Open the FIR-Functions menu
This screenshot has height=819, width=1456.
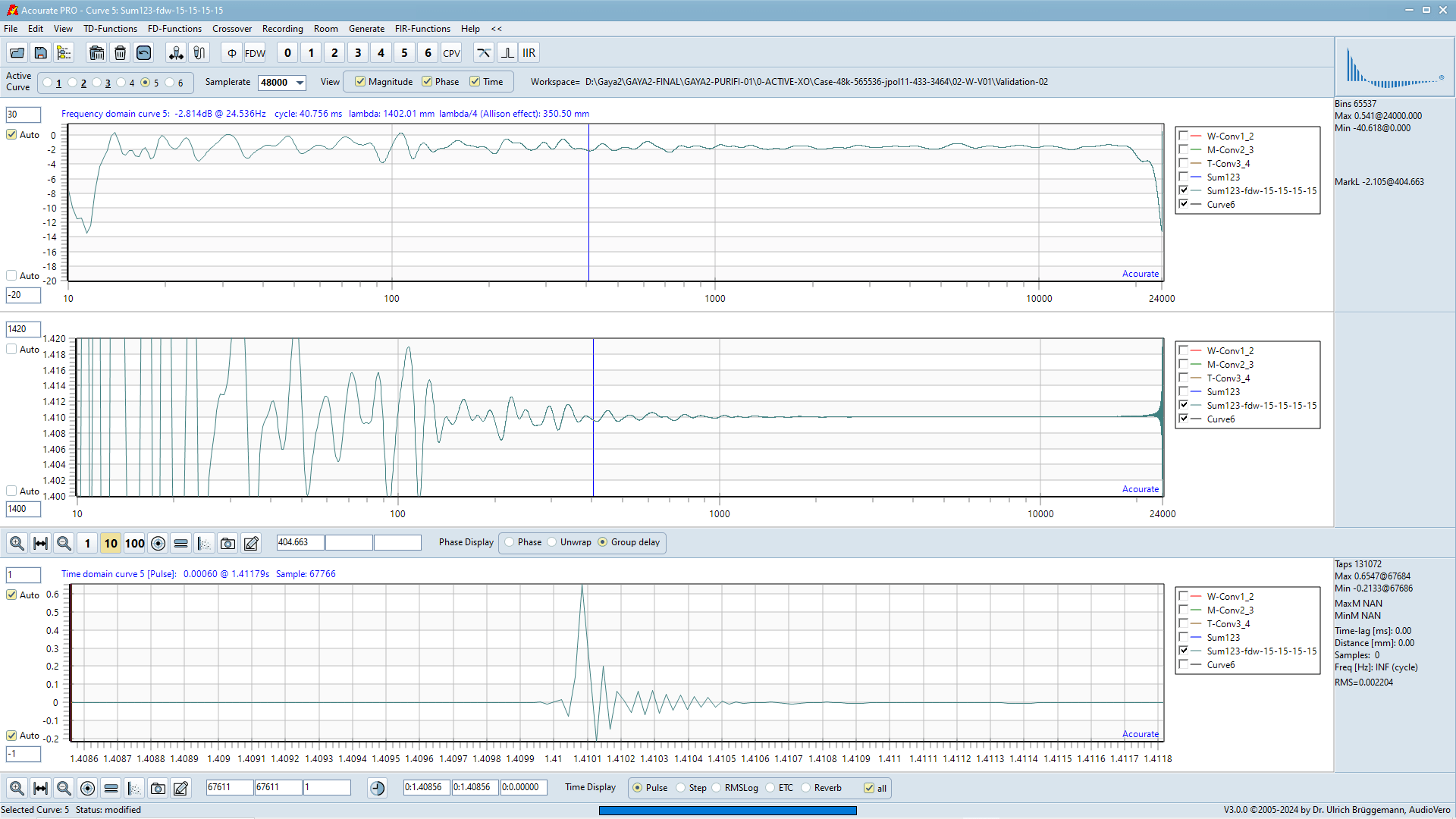point(422,29)
